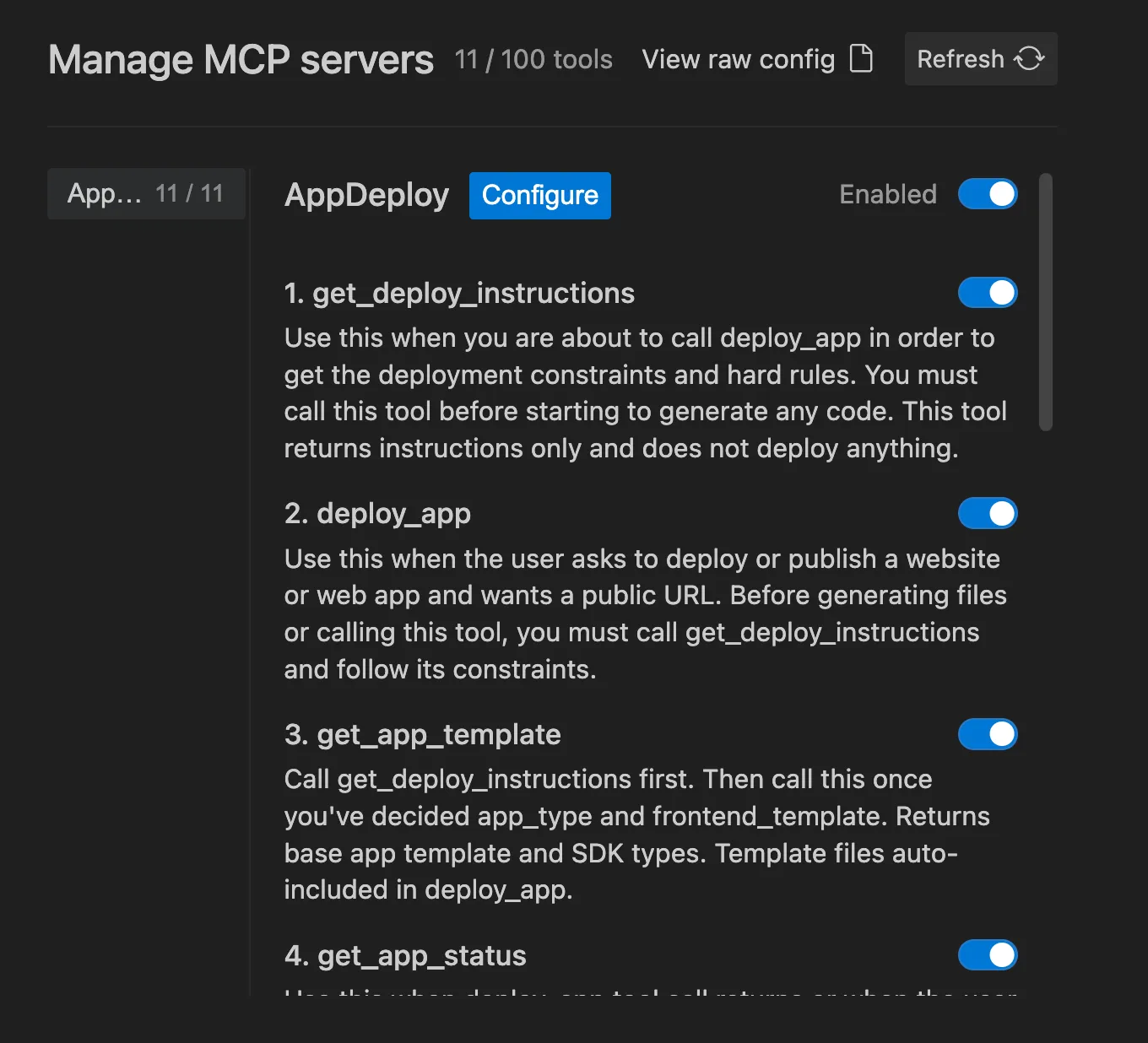Click the Refresh circular arrows icon
Screen dimensions: 1148x1043
click(x=1030, y=58)
